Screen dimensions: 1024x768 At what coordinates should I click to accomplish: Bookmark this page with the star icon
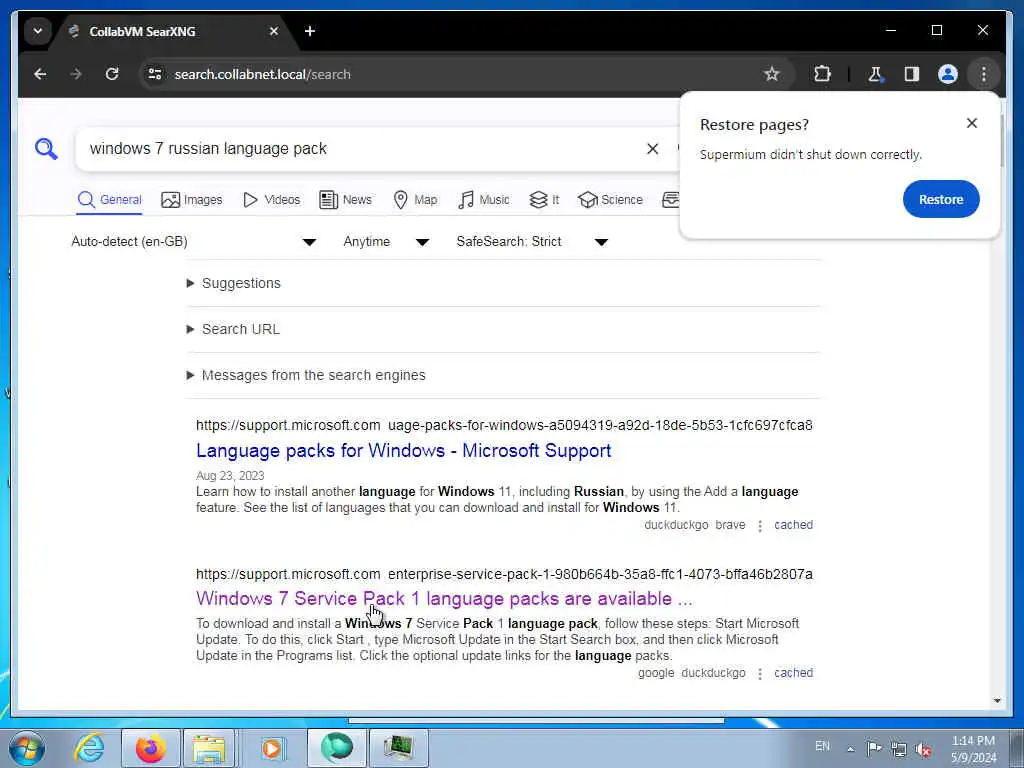771,74
